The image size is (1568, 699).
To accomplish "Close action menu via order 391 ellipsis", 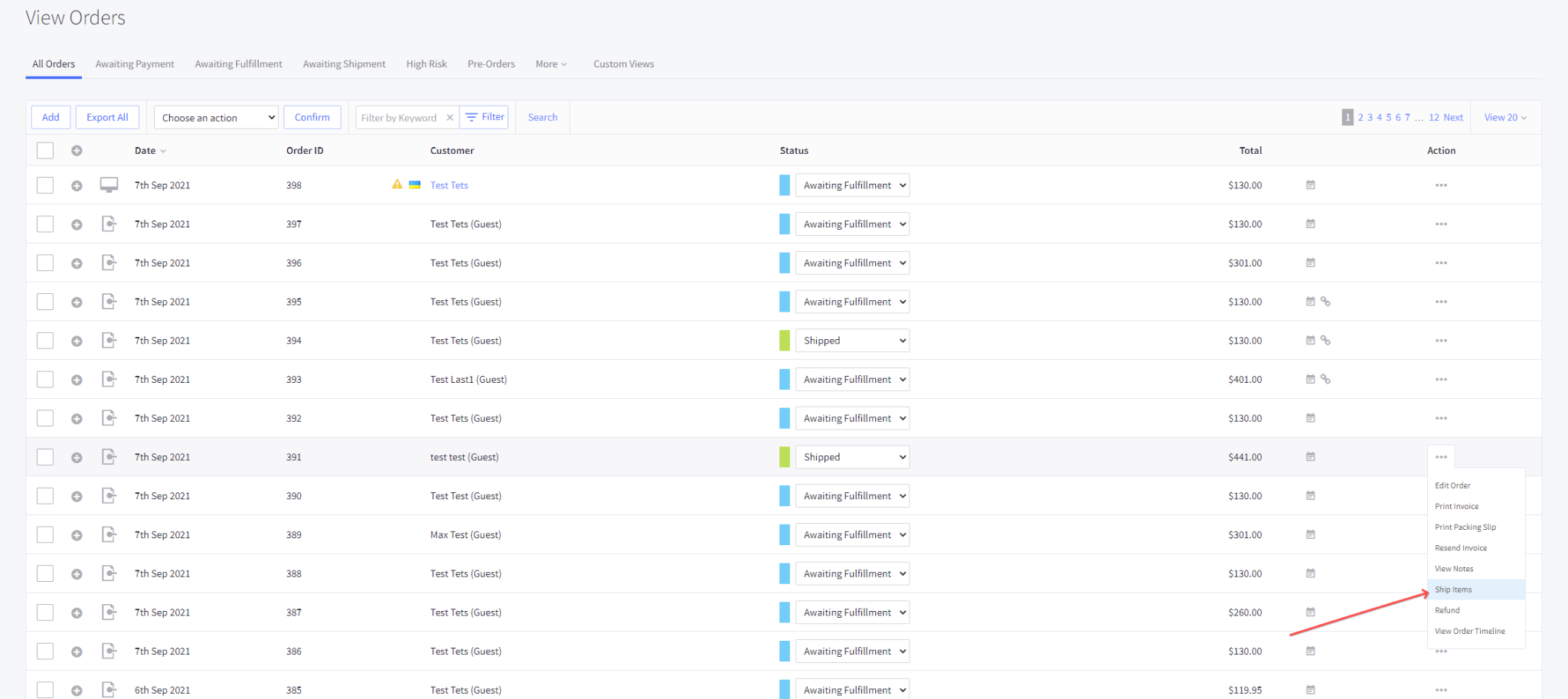I will point(1441,457).
